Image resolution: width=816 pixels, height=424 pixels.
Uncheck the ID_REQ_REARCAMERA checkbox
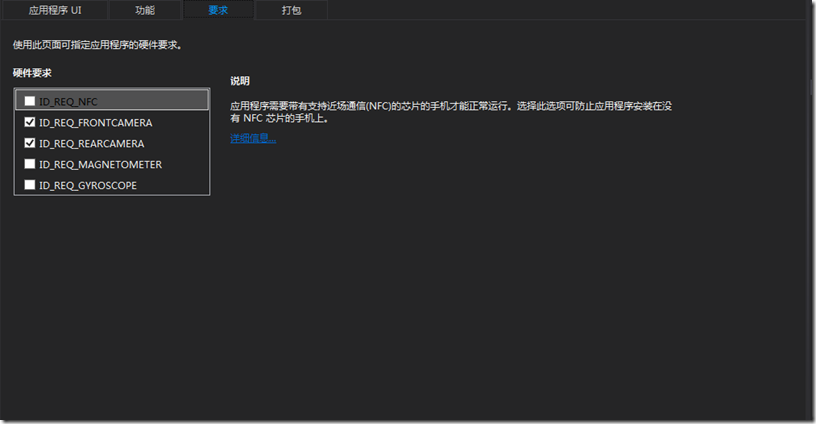30,143
